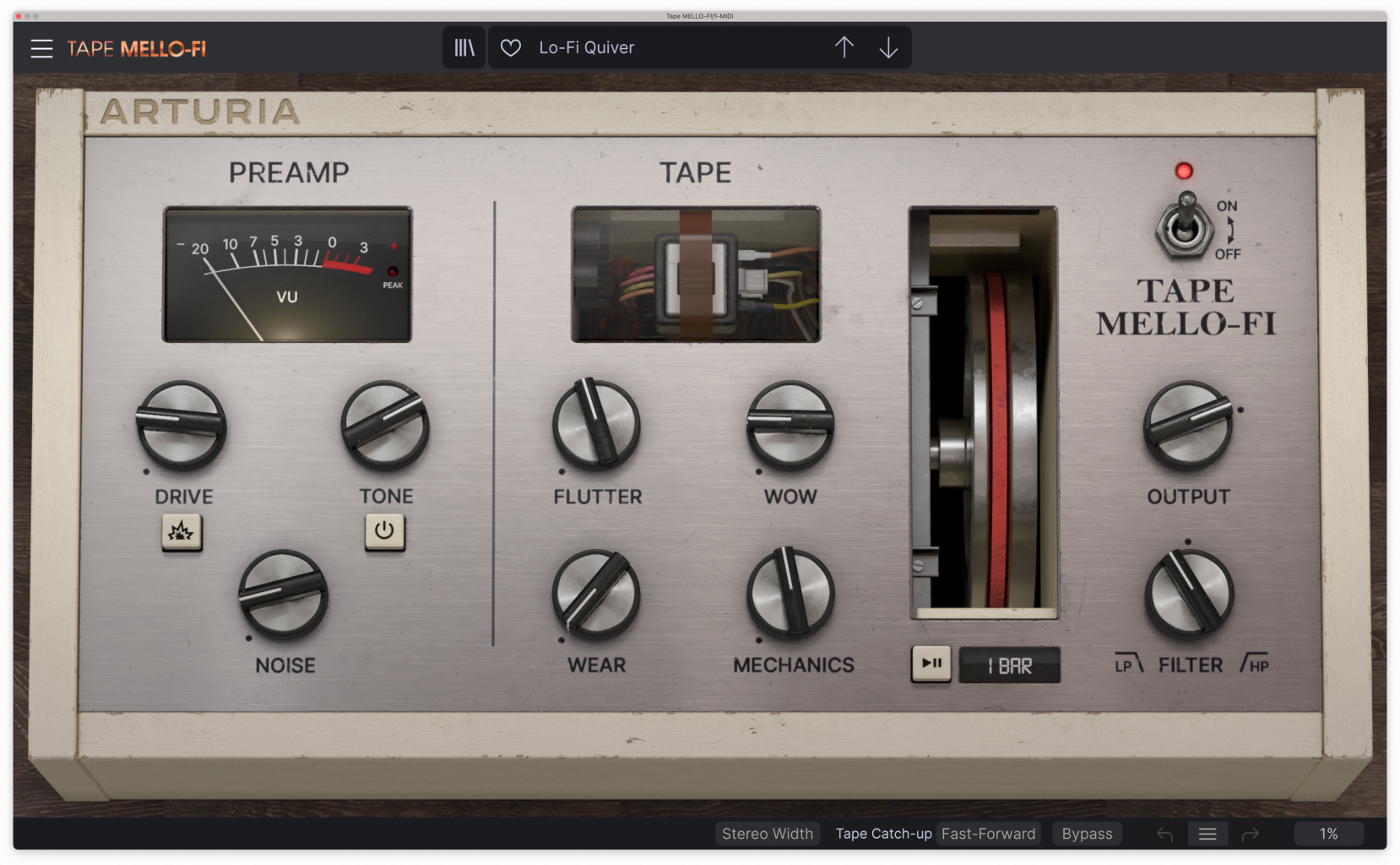Click the Drive knob
1400x865 pixels.
click(x=182, y=425)
